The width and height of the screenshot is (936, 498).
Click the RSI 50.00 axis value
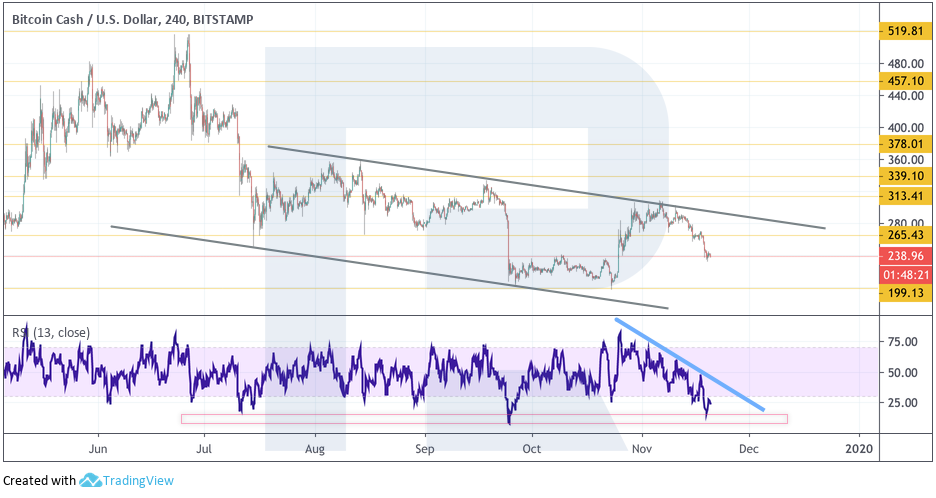coord(903,373)
